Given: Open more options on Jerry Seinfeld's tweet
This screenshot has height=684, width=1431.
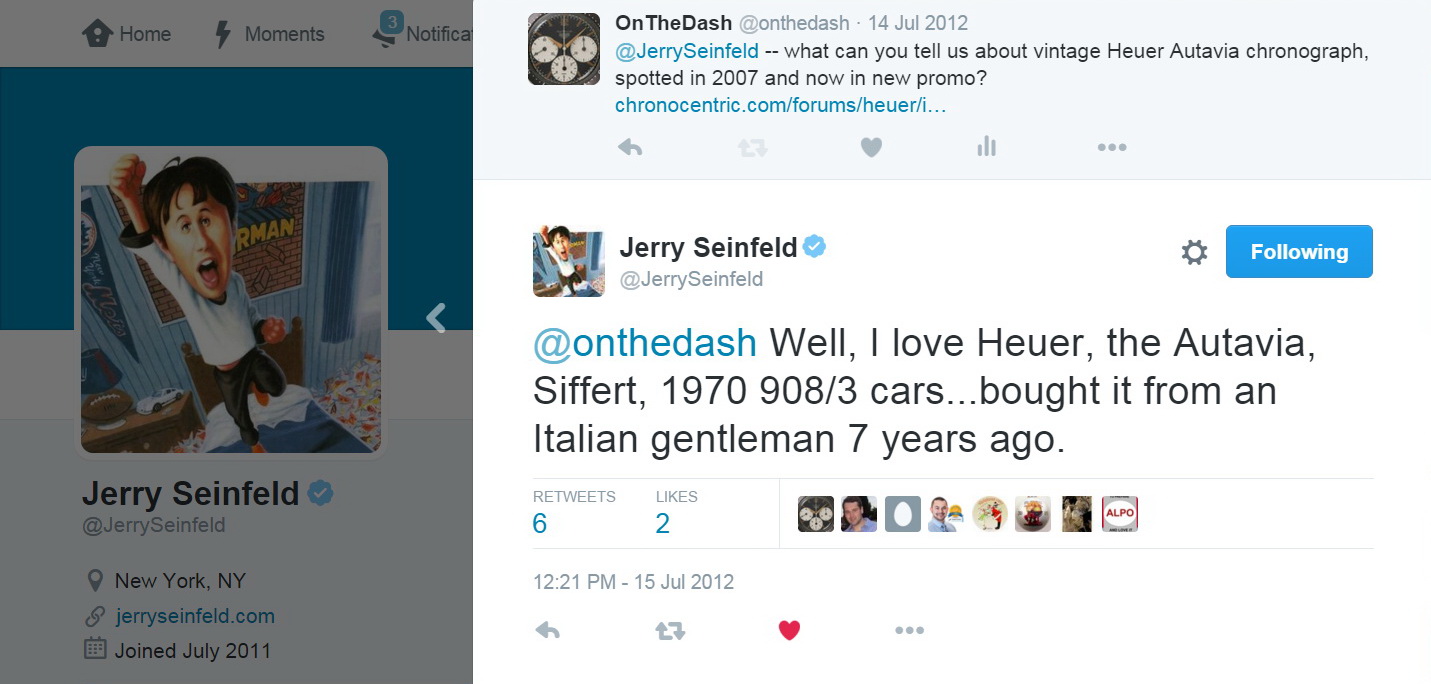Looking at the screenshot, I should click(x=909, y=631).
